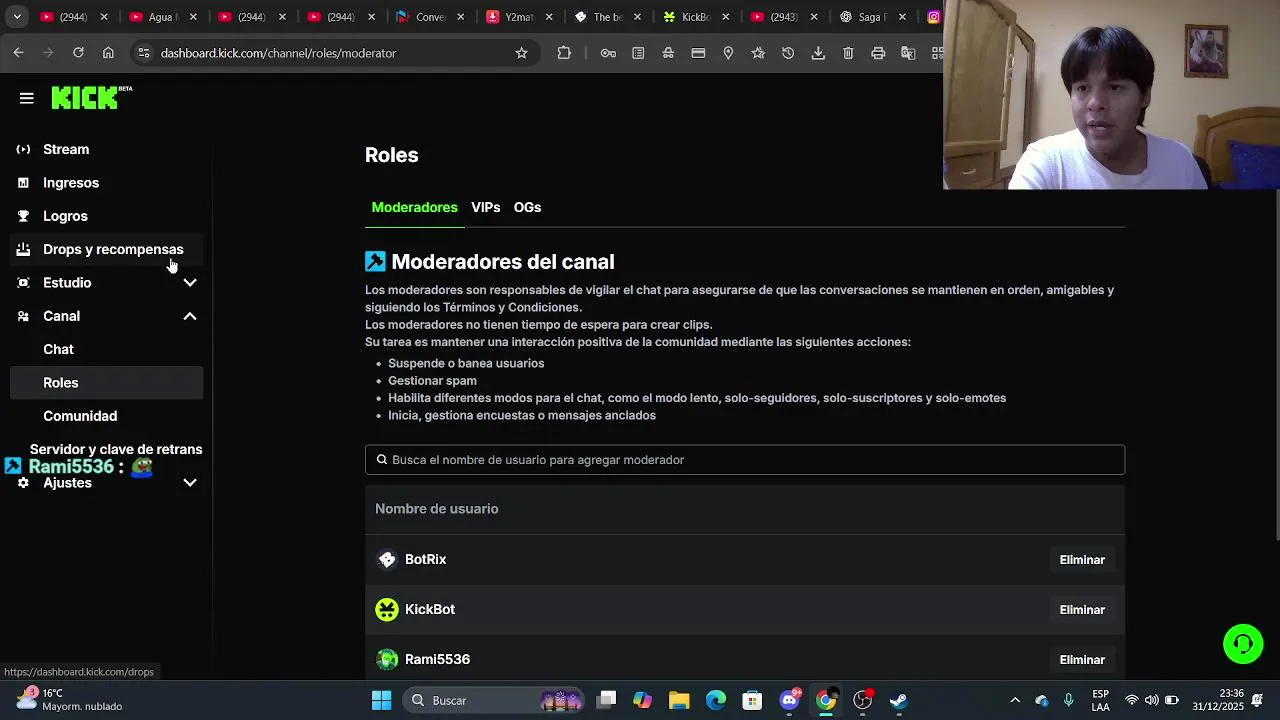Go to browser home page
Viewport: 1280px width, 720px height.
(x=108, y=53)
